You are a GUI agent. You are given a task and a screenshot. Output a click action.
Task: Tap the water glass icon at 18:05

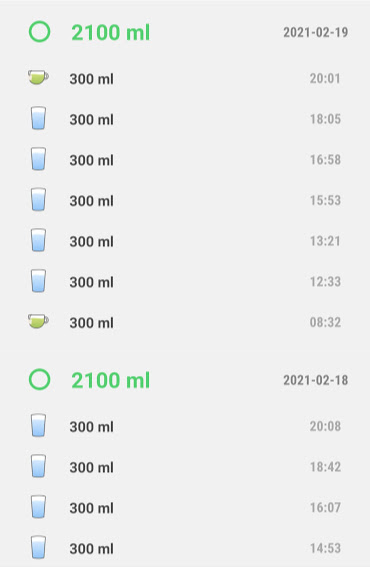[38, 118]
